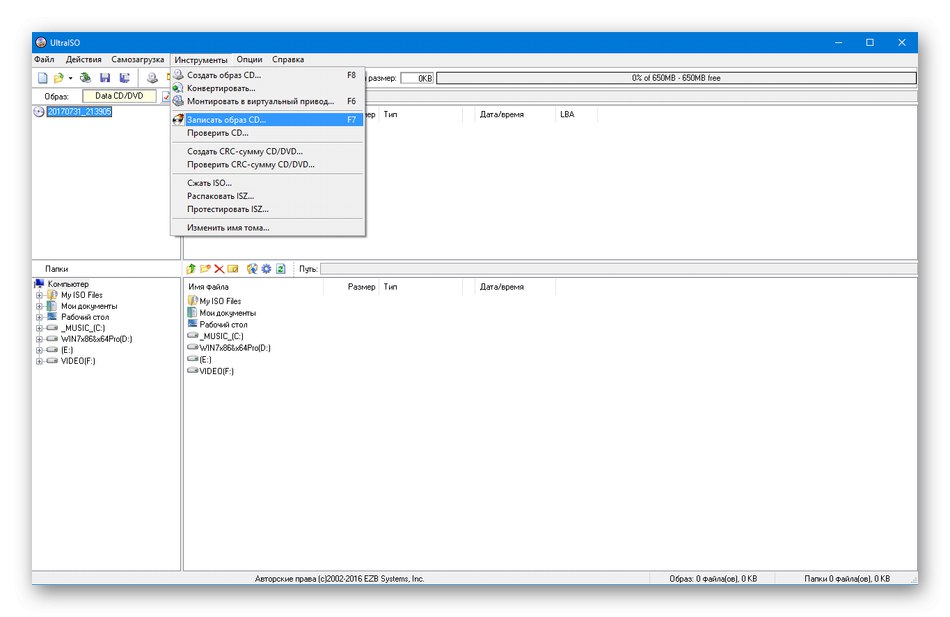The image size is (950, 617).
Task: Select WIN7x86&x64Pro(D:) in the file list
Action: [235, 348]
